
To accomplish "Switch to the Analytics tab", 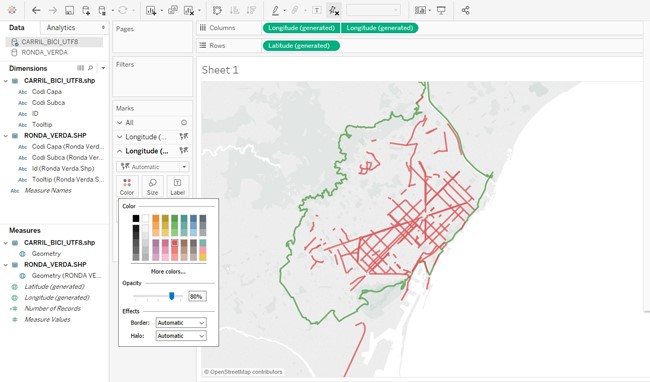I will pos(61,27).
